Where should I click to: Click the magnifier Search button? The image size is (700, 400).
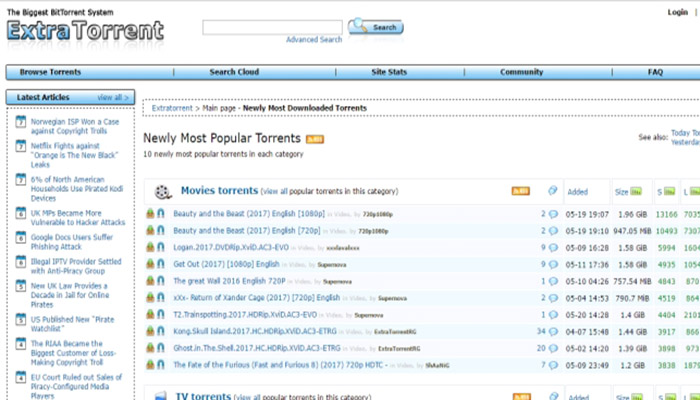click(x=375, y=27)
